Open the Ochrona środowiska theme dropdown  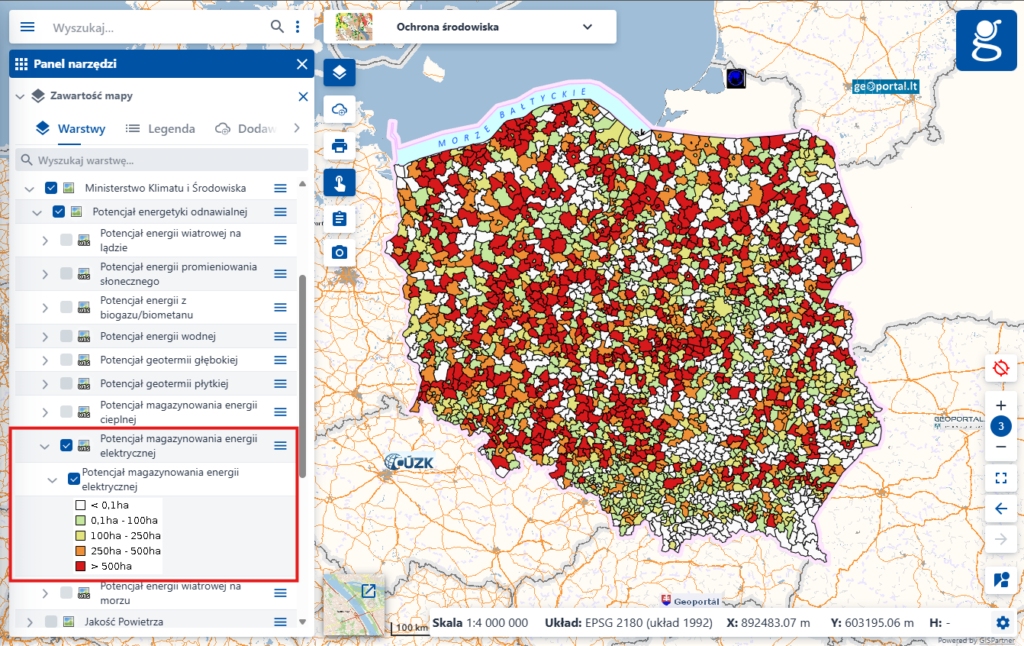pos(588,27)
